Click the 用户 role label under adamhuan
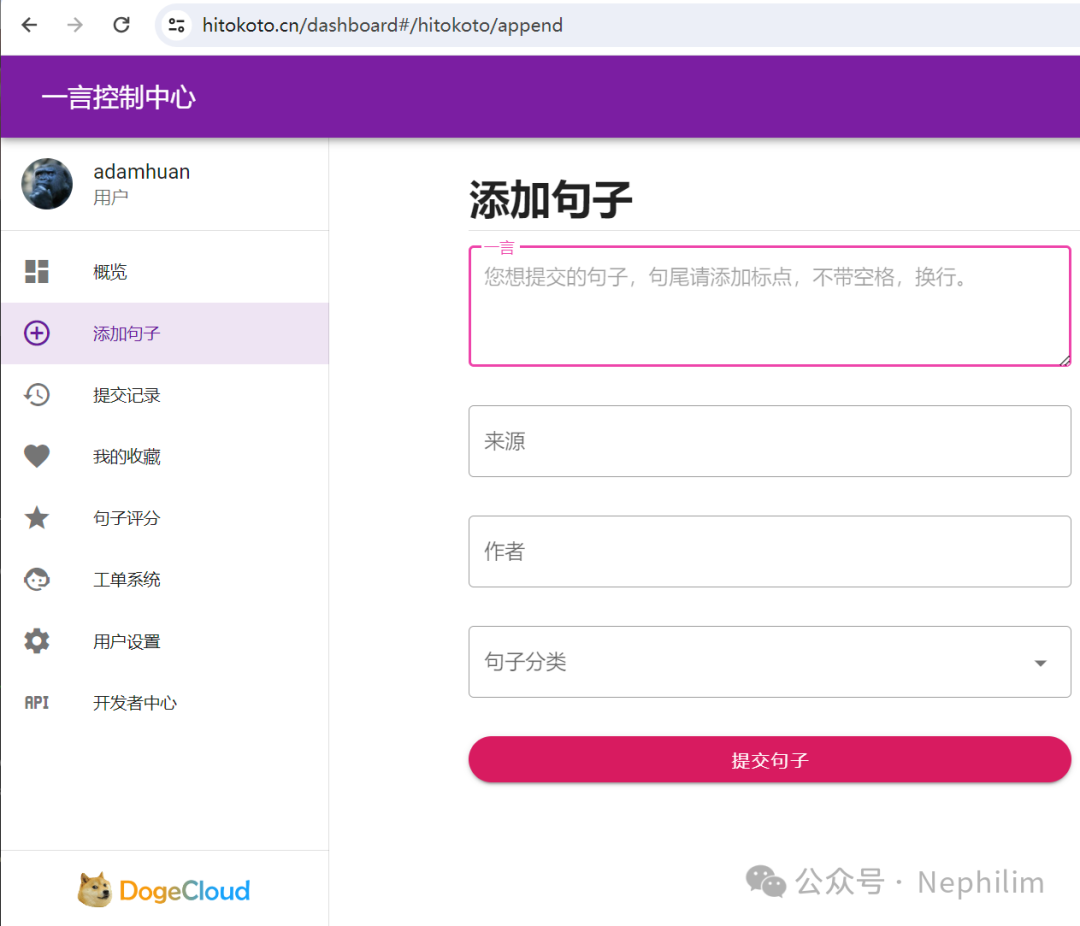This screenshot has height=926, width=1080. tap(111, 198)
